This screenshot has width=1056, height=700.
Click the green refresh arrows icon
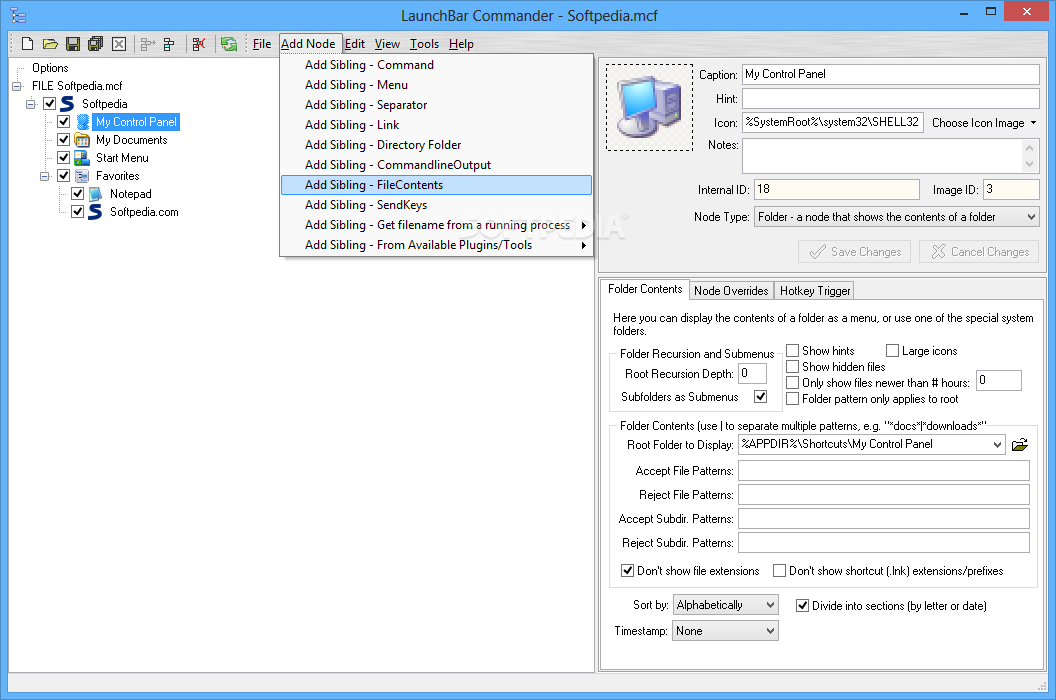coord(229,44)
